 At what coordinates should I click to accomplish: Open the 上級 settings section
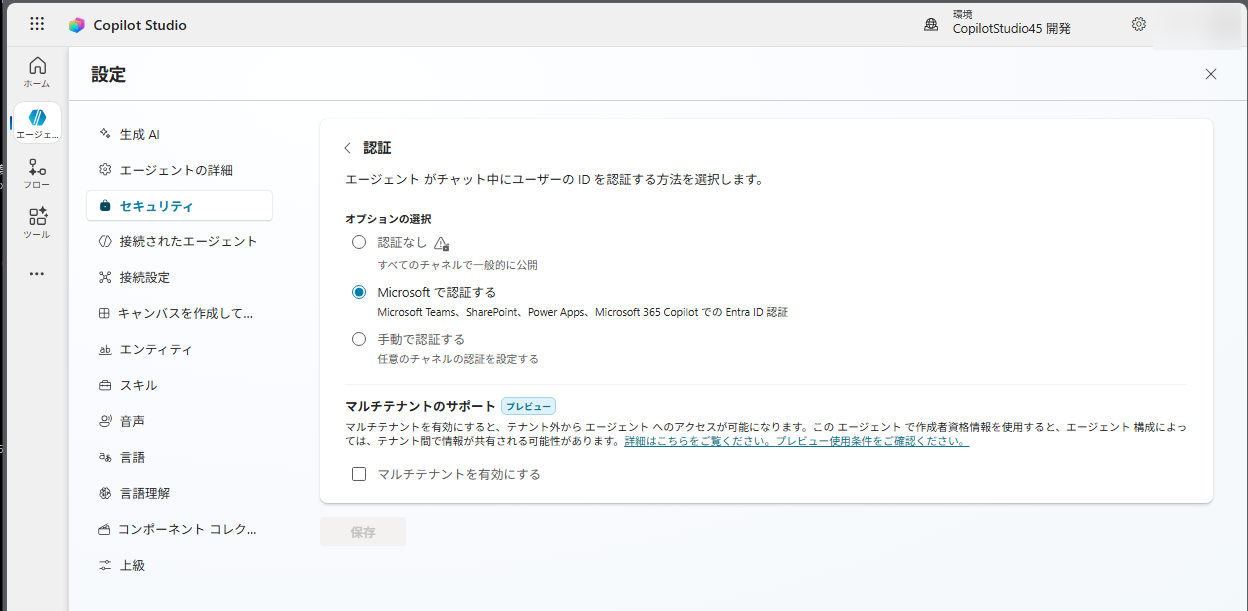click(180, 565)
